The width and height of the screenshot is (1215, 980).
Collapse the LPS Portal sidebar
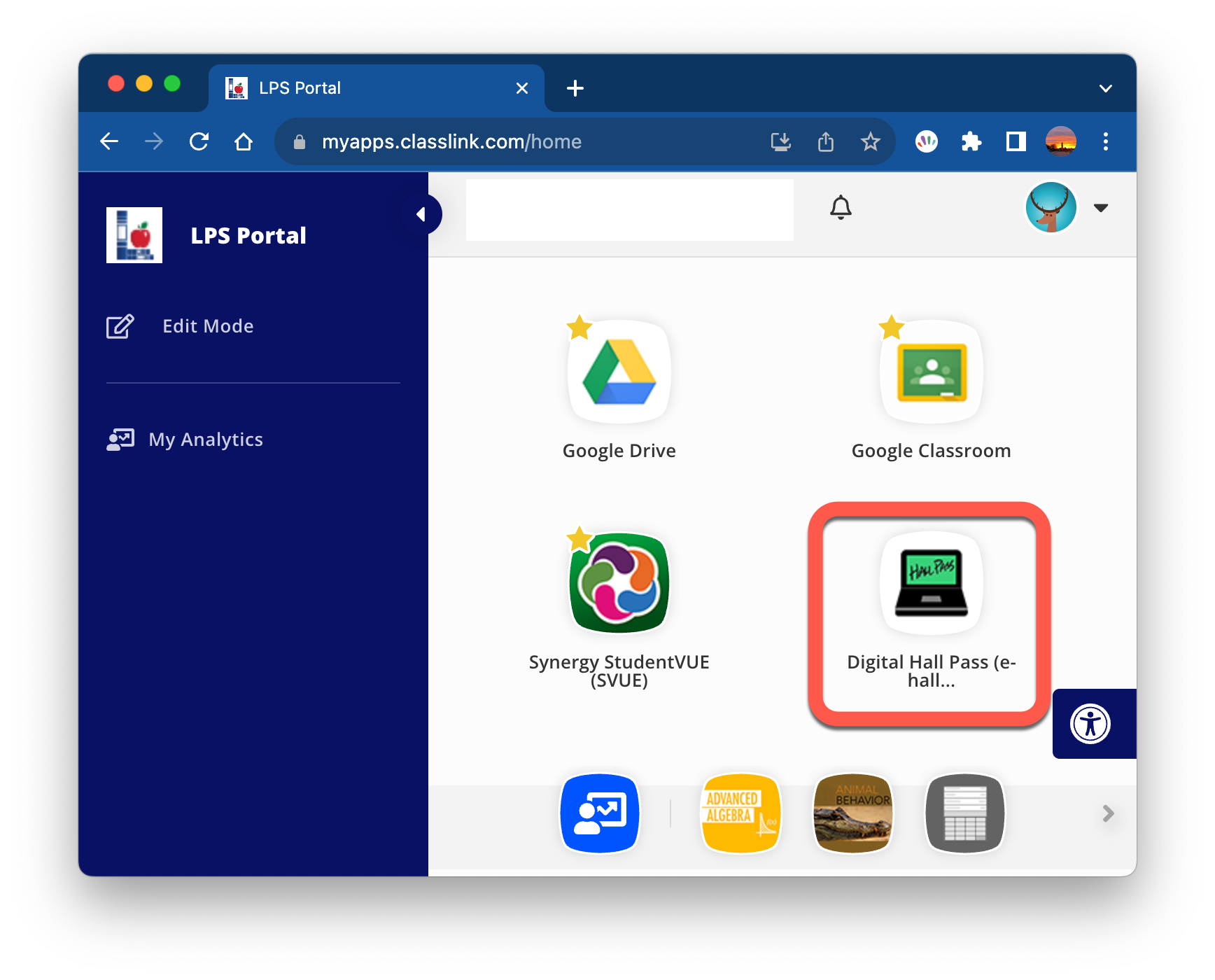pos(421,214)
